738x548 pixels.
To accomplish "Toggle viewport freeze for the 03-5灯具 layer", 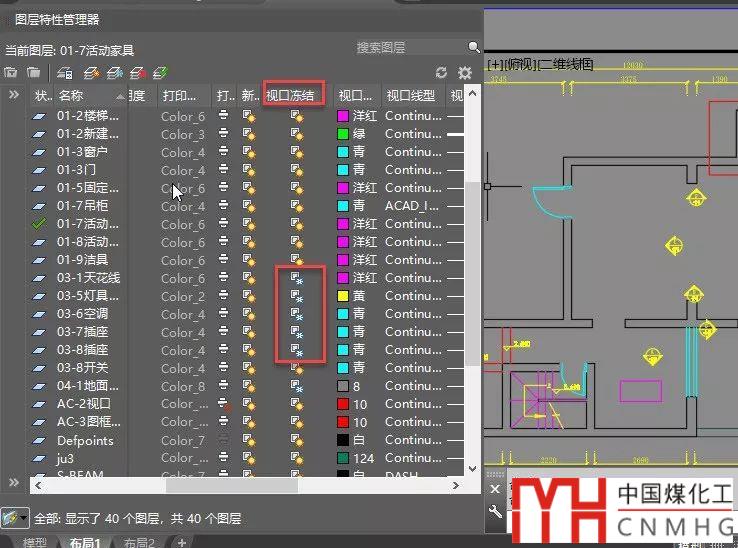I will click(x=296, y=296).
